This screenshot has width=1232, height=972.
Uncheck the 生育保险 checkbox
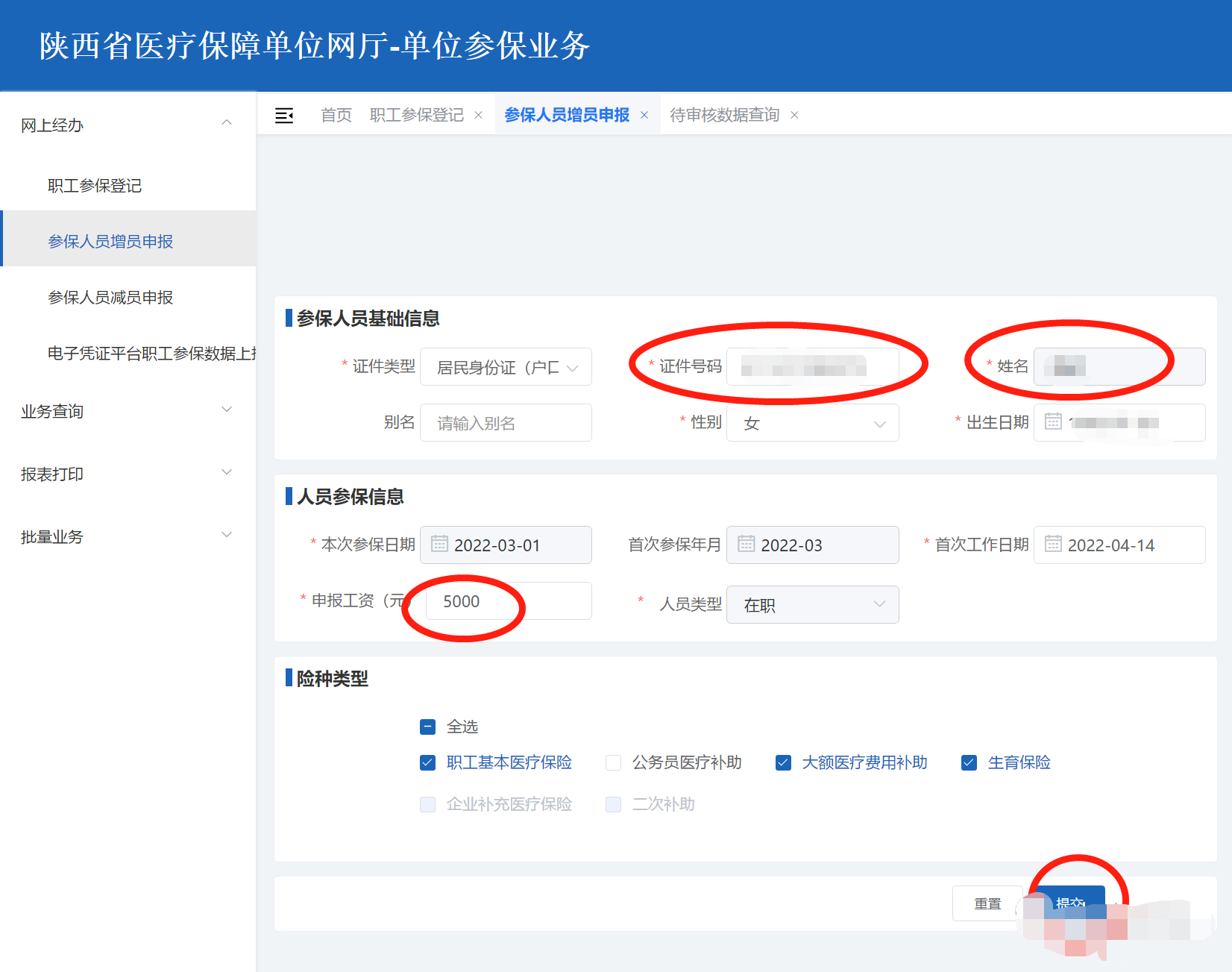[x=969, y=762]
